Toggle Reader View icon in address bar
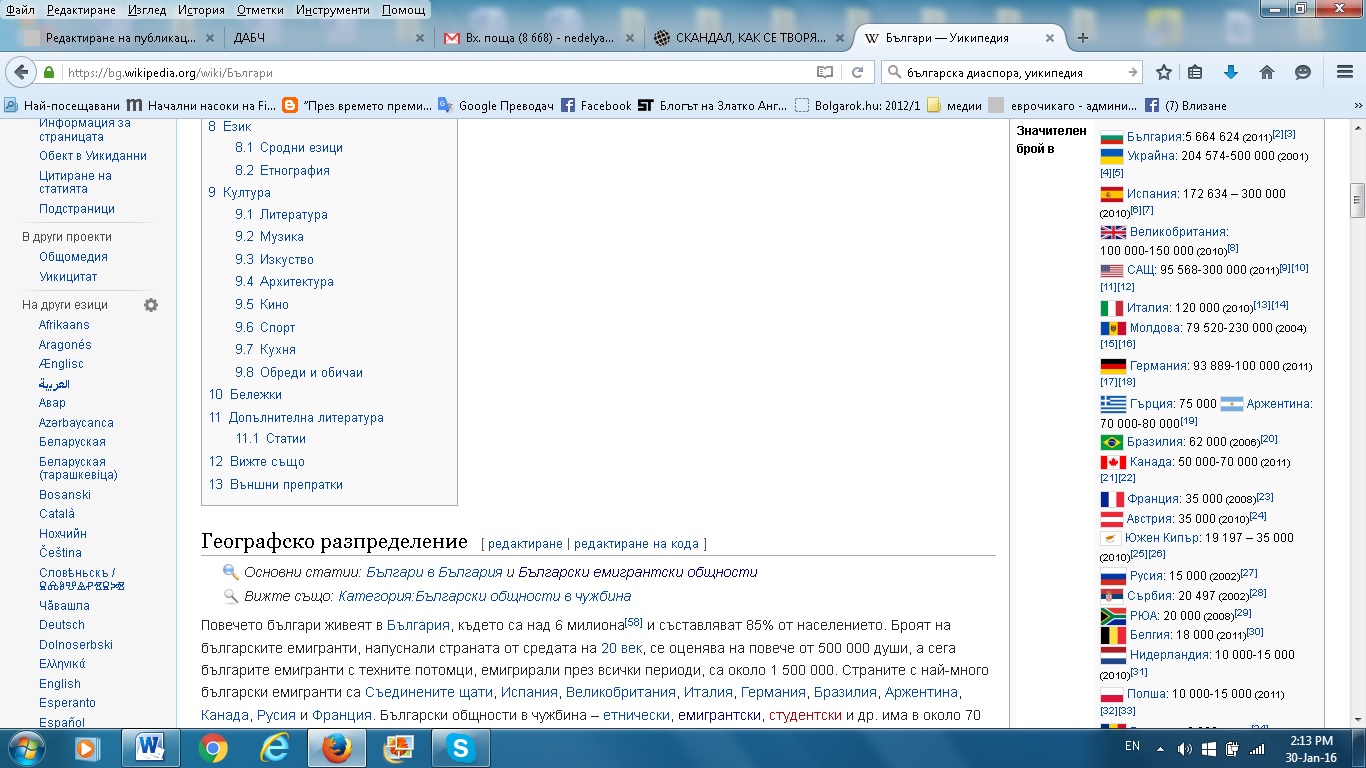Image resolution: width=1366 pixels, height=768 pixels. click(x=825, y=72)
